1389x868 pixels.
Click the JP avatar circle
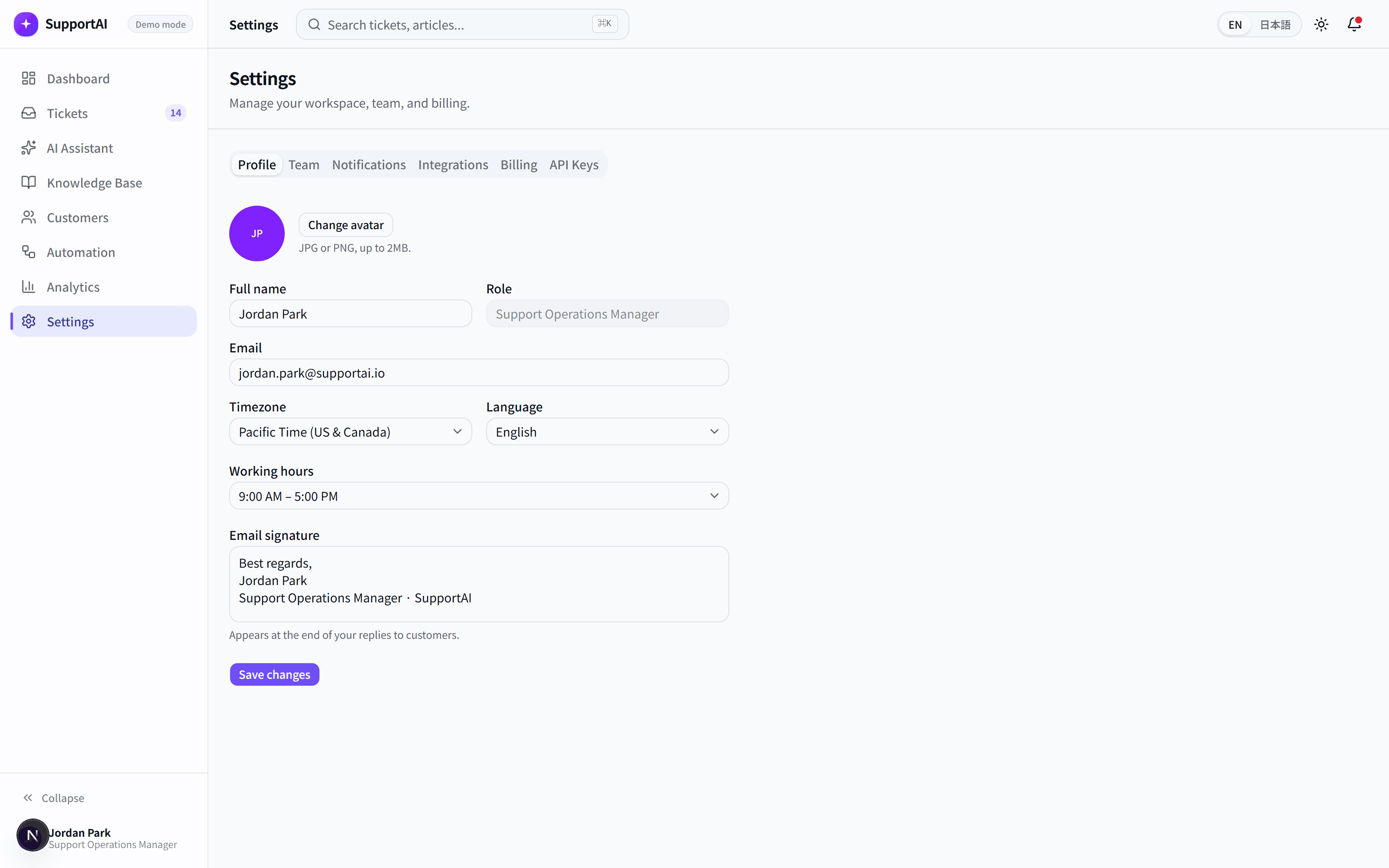point(257,233)
